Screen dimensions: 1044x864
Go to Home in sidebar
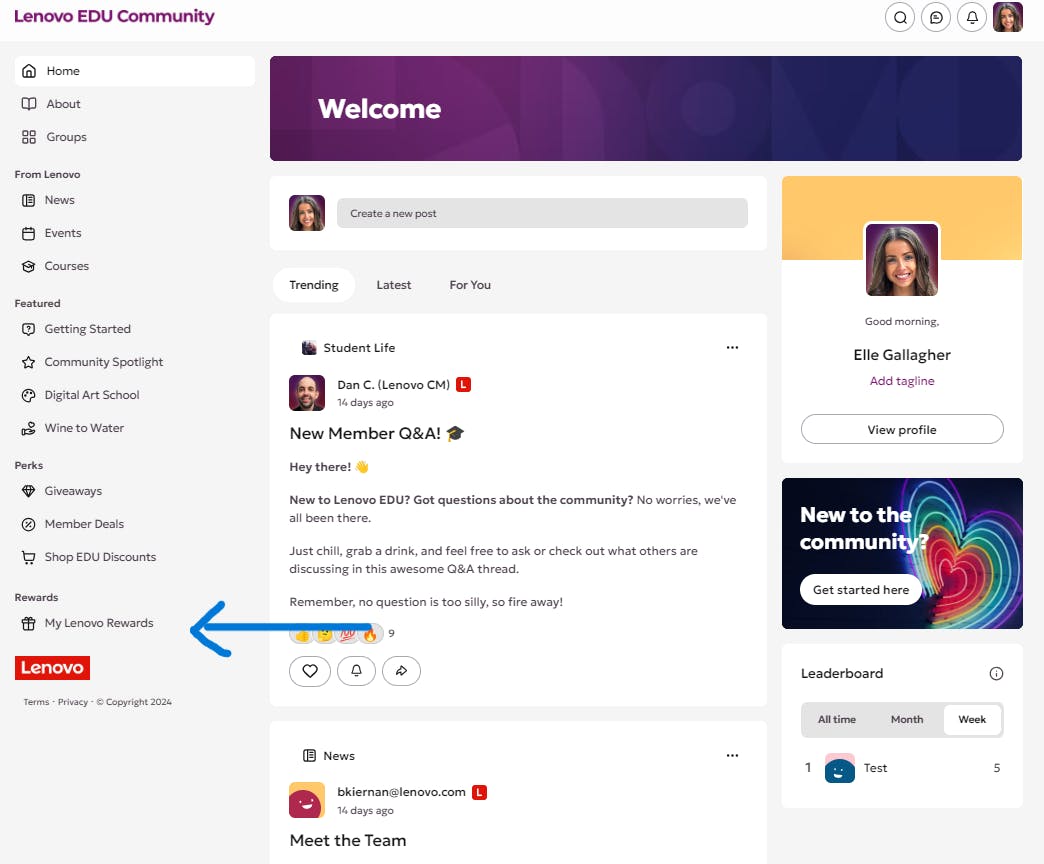click(x=134, y=71)
